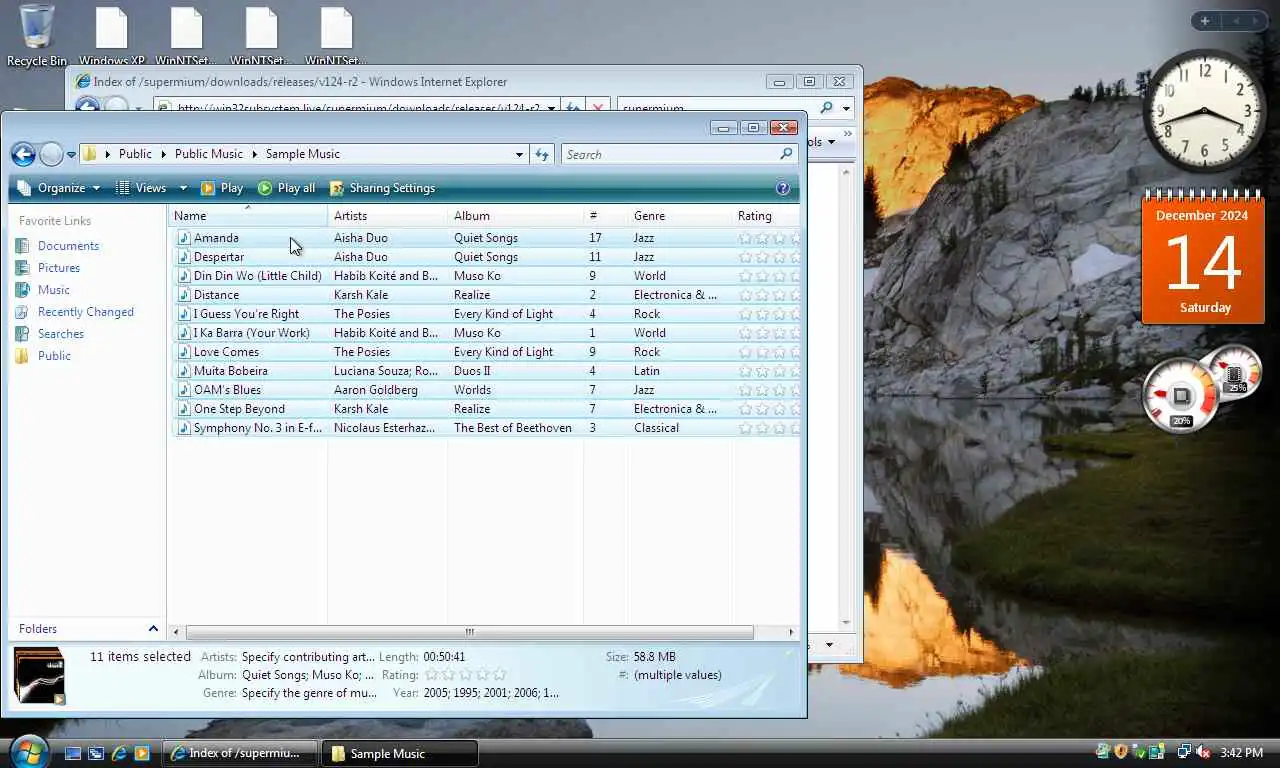Click the network tray icon
1280x768 pixels.
click(1185, 752)
